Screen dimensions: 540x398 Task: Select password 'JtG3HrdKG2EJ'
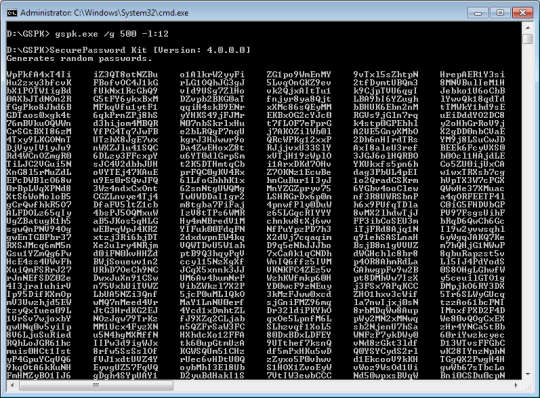(x=125, y=310)
